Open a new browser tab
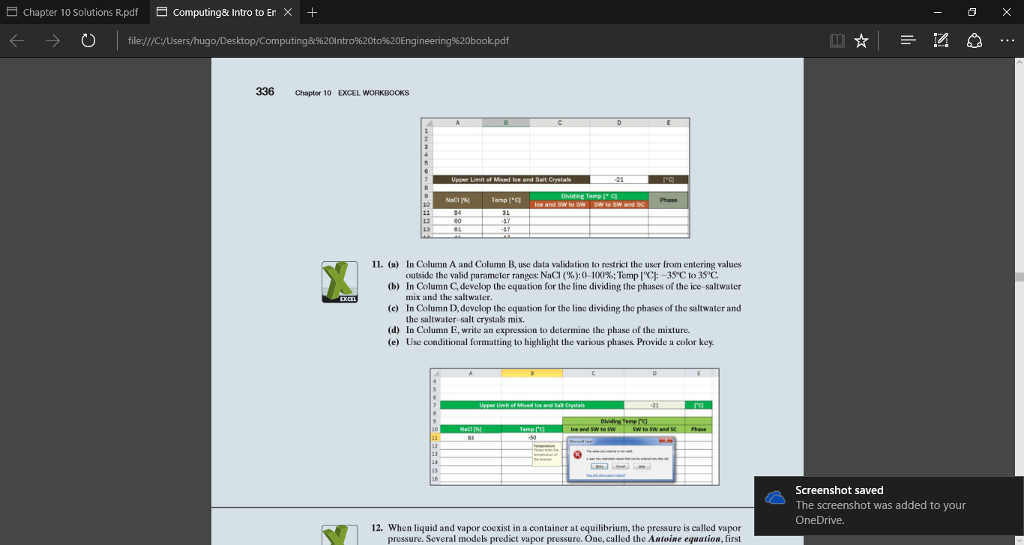Image resolution: width=1024 pixels, height=545 pixels. click(312, 12)
